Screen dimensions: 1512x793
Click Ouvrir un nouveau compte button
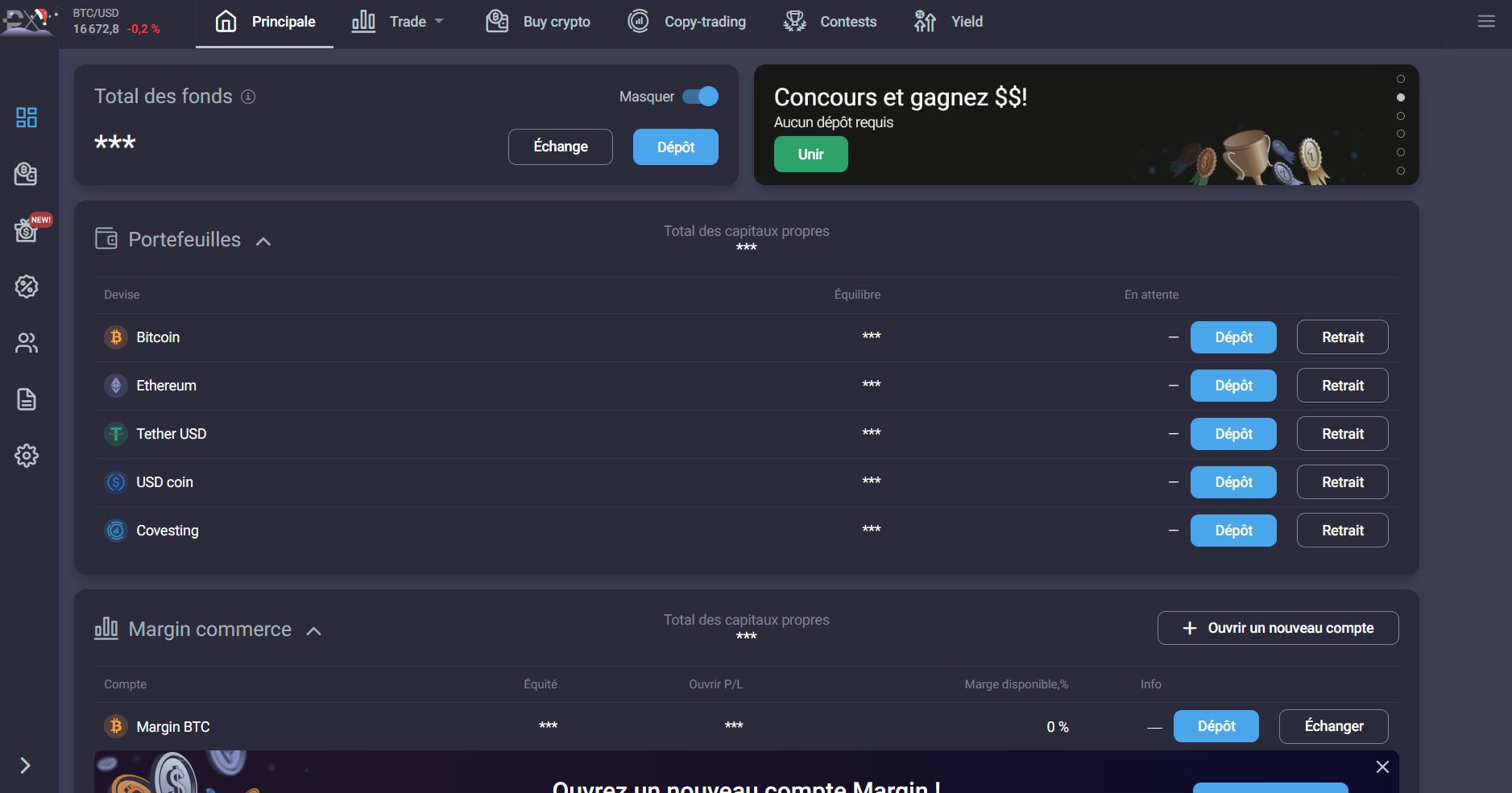coord(1278,628)
